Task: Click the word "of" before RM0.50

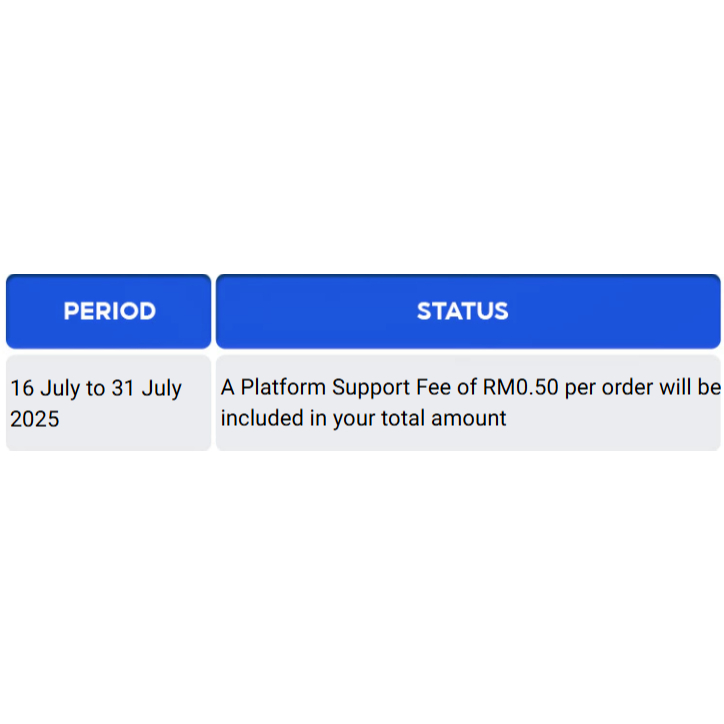Action: click(467, 388)
